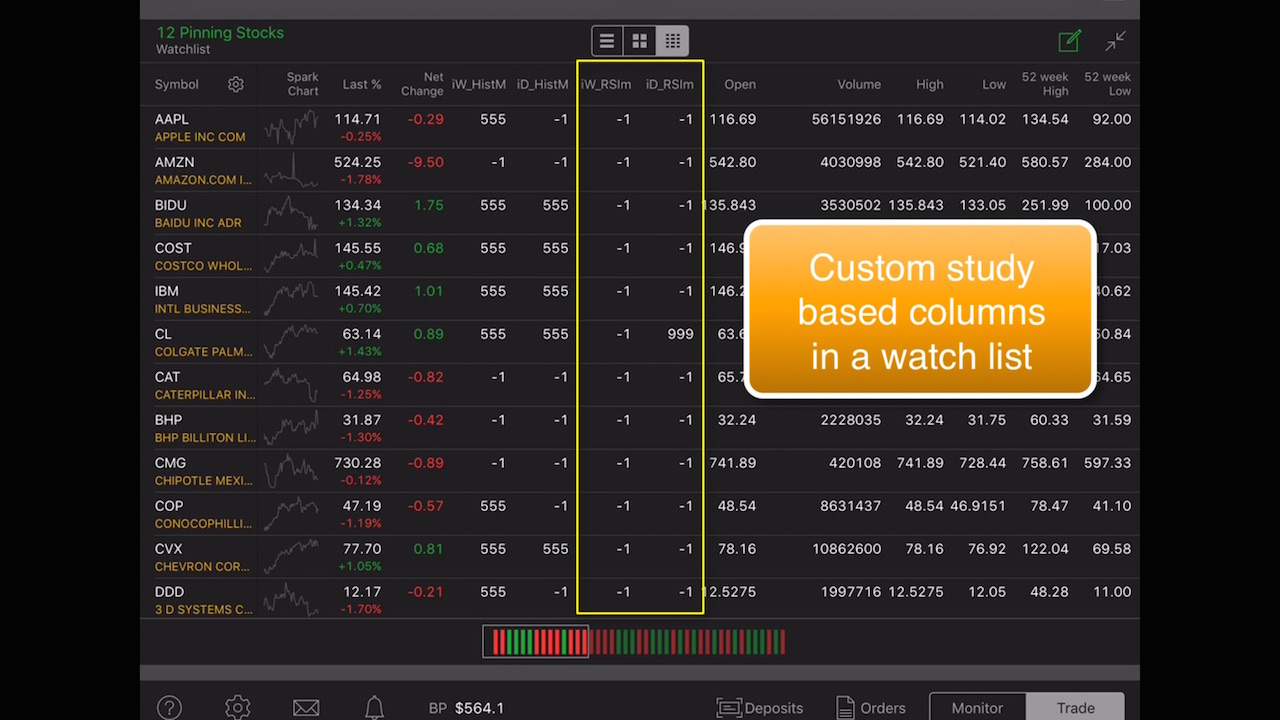Open AAPL spark chart thumbnail

click(291, 128)
